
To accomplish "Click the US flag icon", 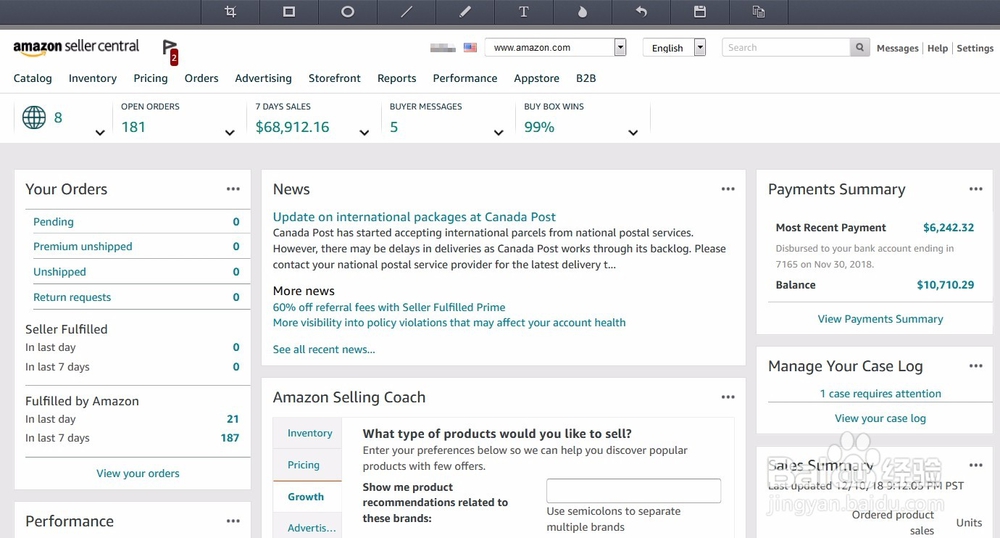I will (x=470, y=47).
